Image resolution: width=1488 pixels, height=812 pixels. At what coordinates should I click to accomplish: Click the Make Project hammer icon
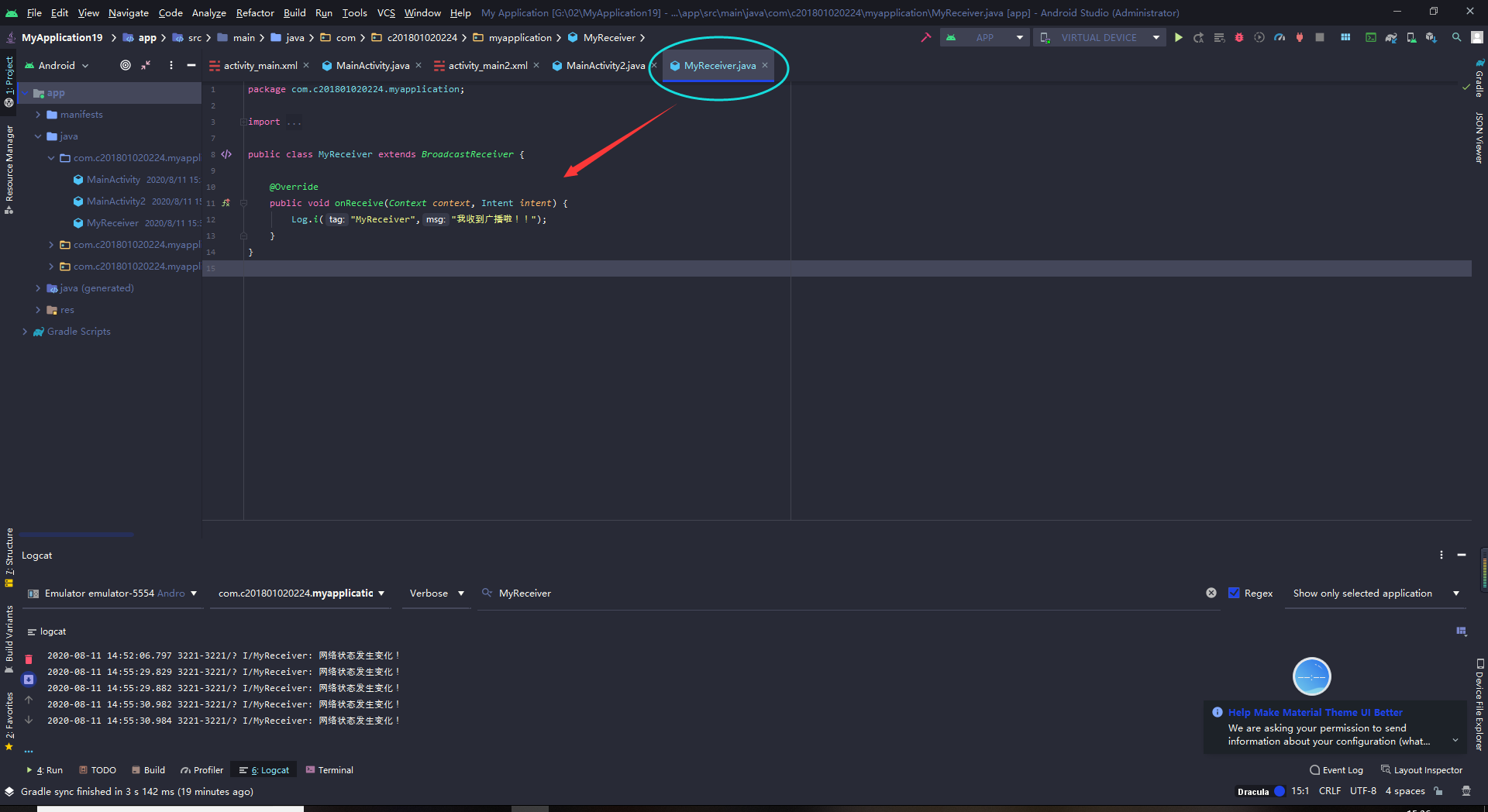(x=925, y=37)
